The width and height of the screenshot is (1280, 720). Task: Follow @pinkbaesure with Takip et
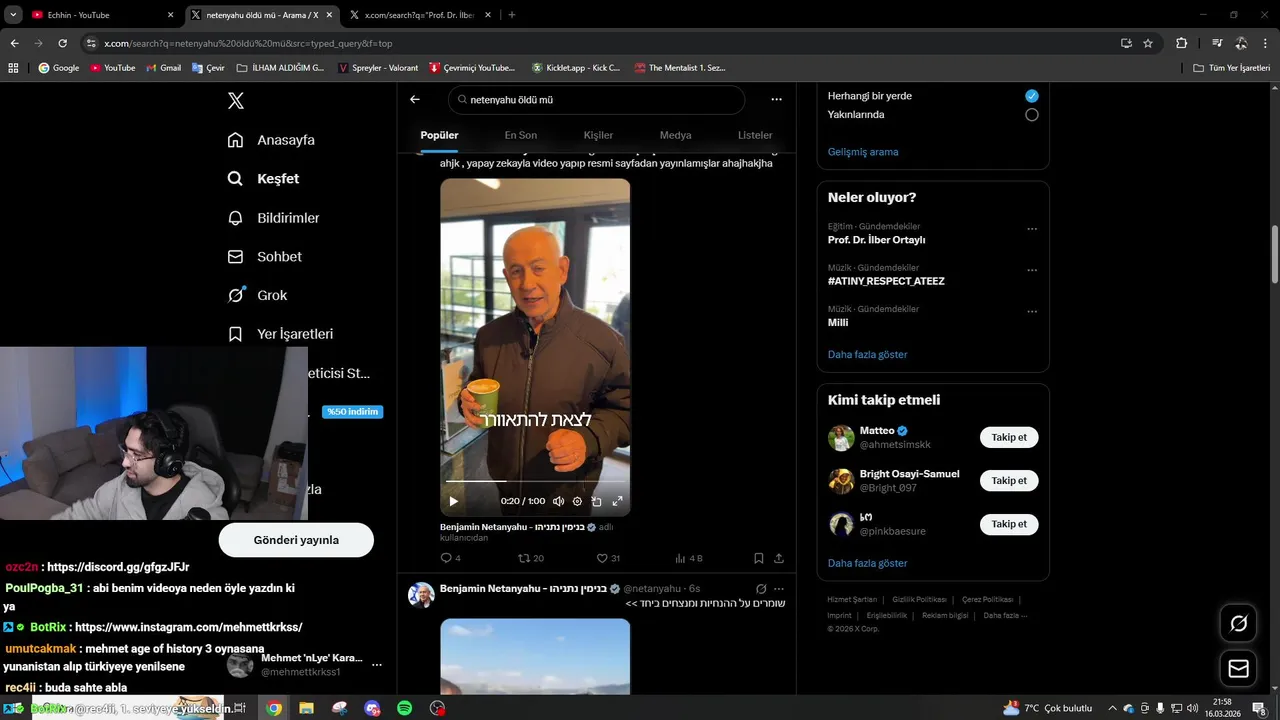tap(1009, 524)
